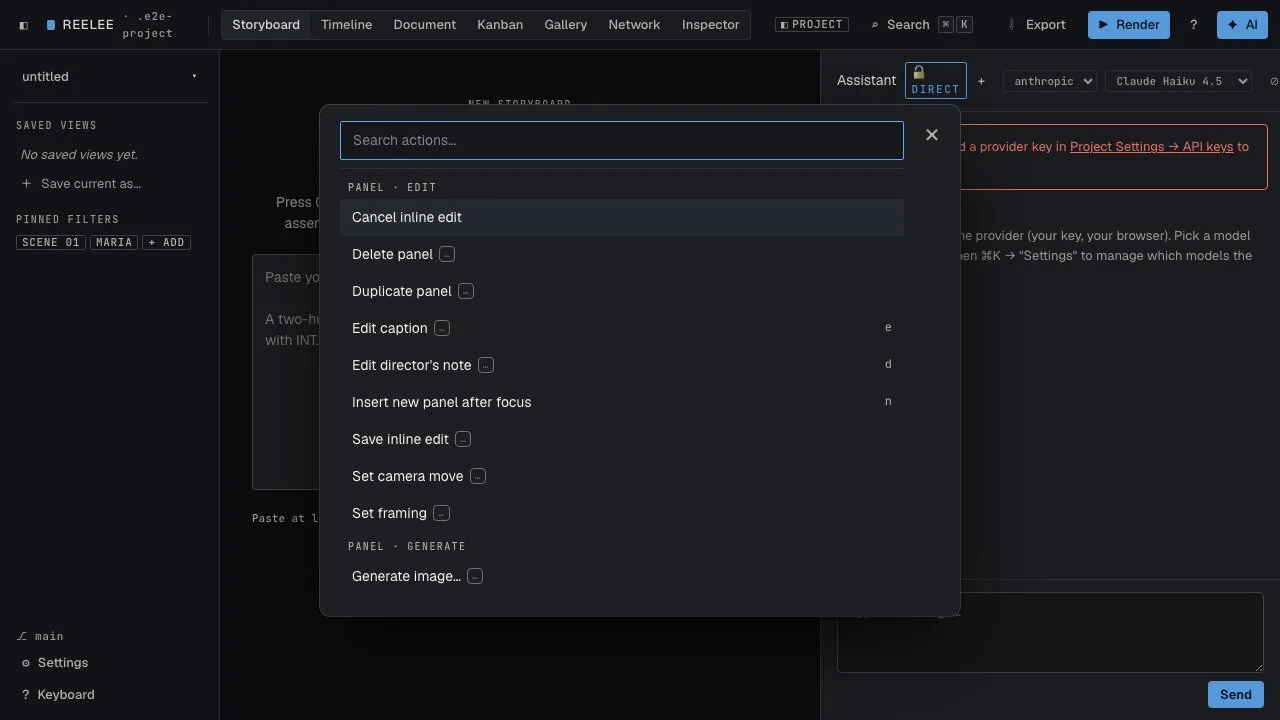This screenshot has width=1280, height=720.
Task: Select Save inline edit action
Action: 622,440
